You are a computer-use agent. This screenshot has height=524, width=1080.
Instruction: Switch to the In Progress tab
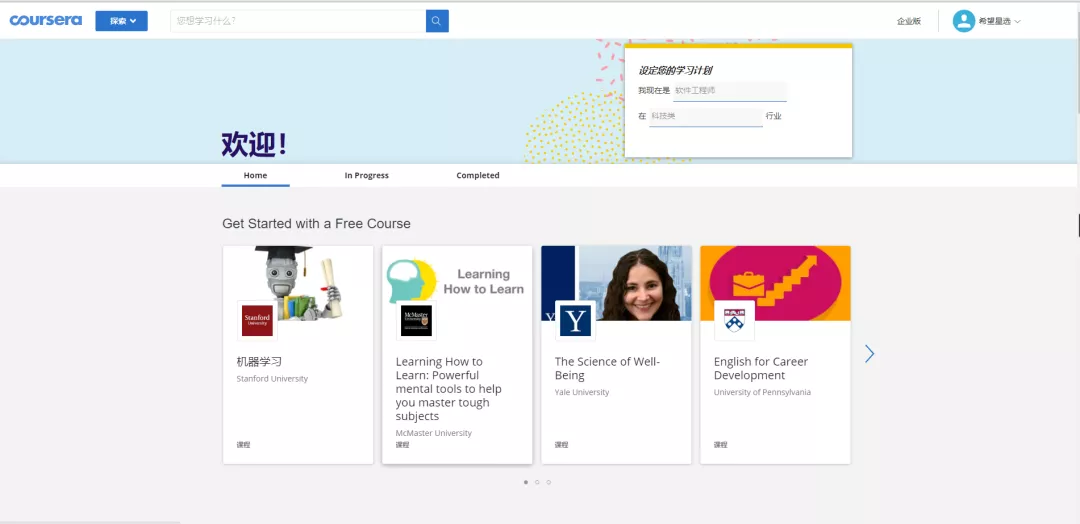point(366,176)
